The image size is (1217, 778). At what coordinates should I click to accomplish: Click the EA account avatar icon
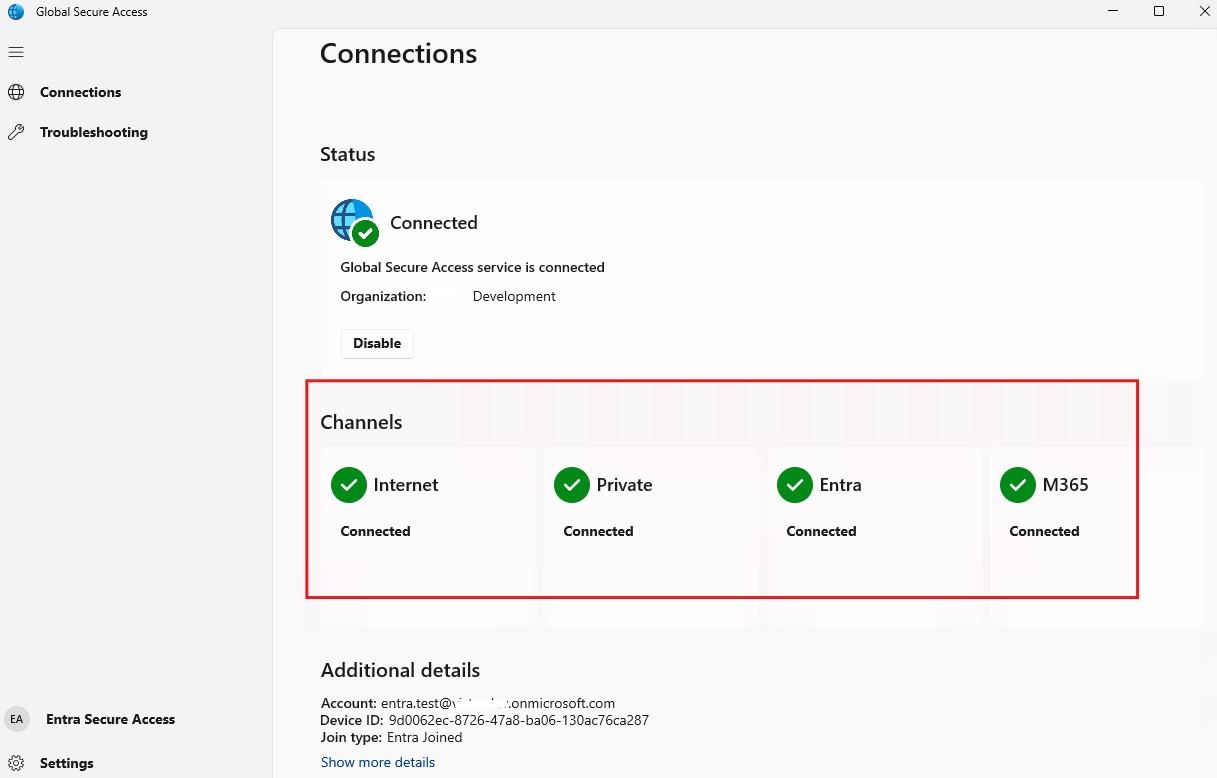[17, 718]
